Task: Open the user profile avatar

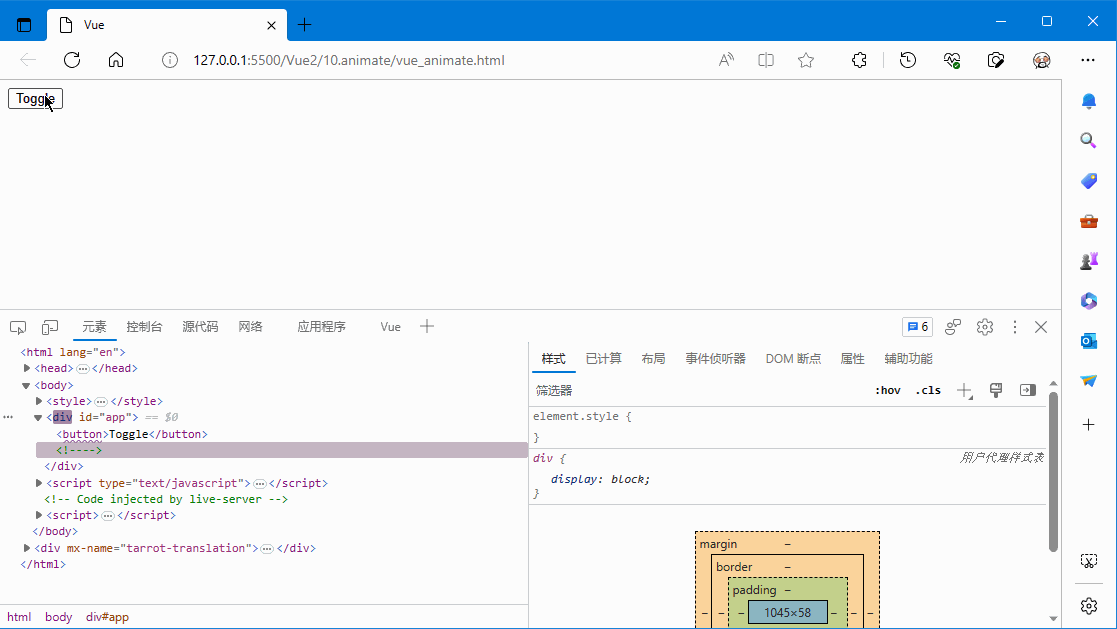Action: 1041,60
